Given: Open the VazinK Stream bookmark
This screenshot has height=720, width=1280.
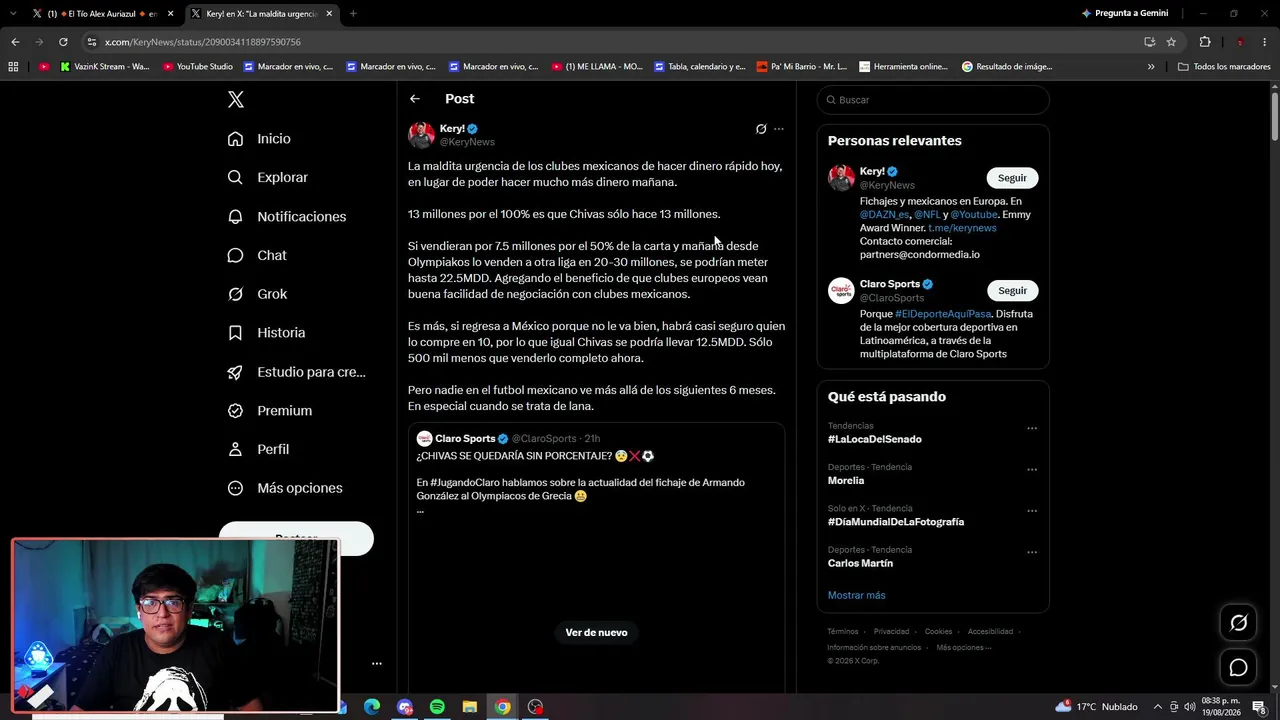Looking at the screenshot, I should click(x=105, y=67).
